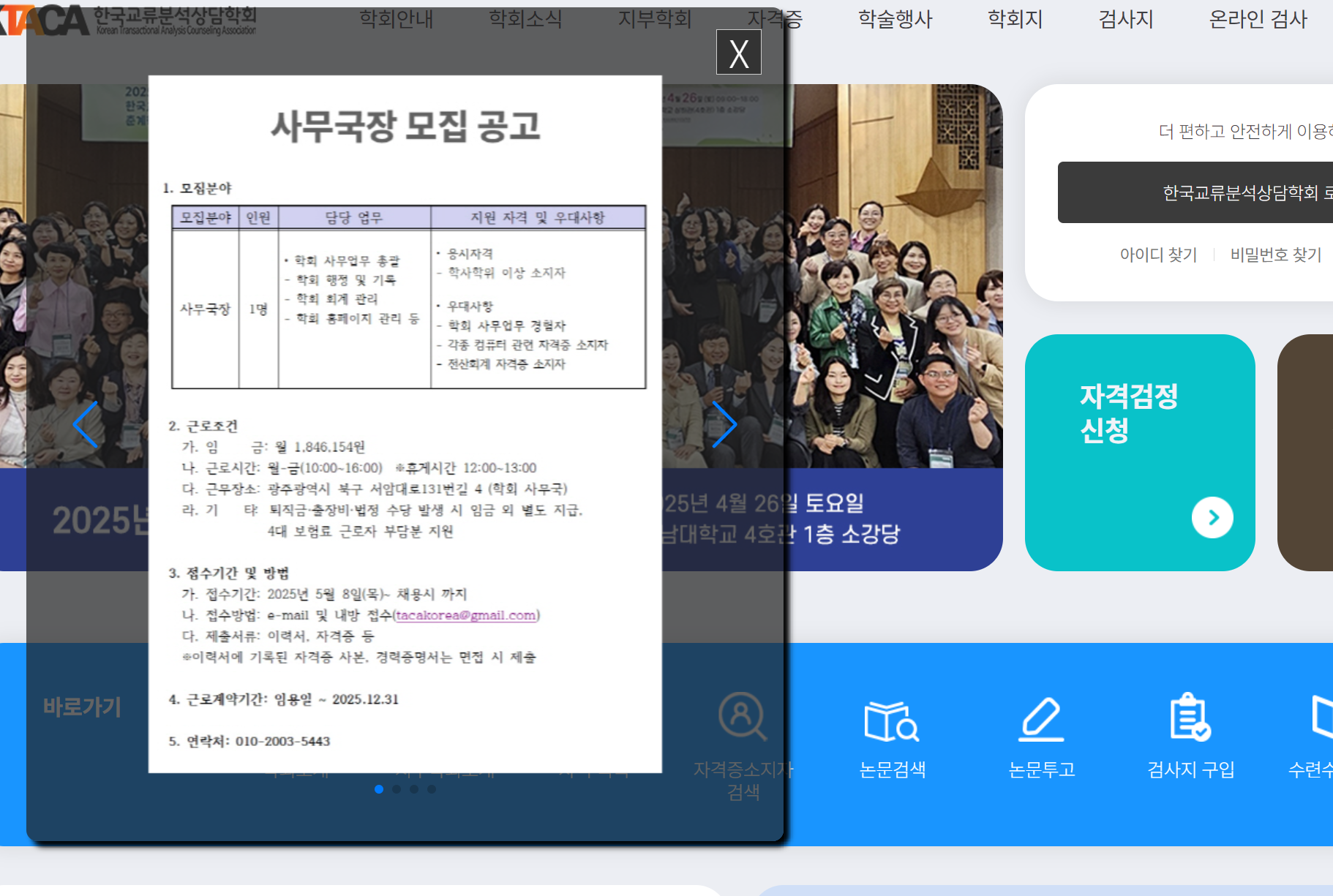Open the 논문투고 shortcut label

(x=1042, y=769)
